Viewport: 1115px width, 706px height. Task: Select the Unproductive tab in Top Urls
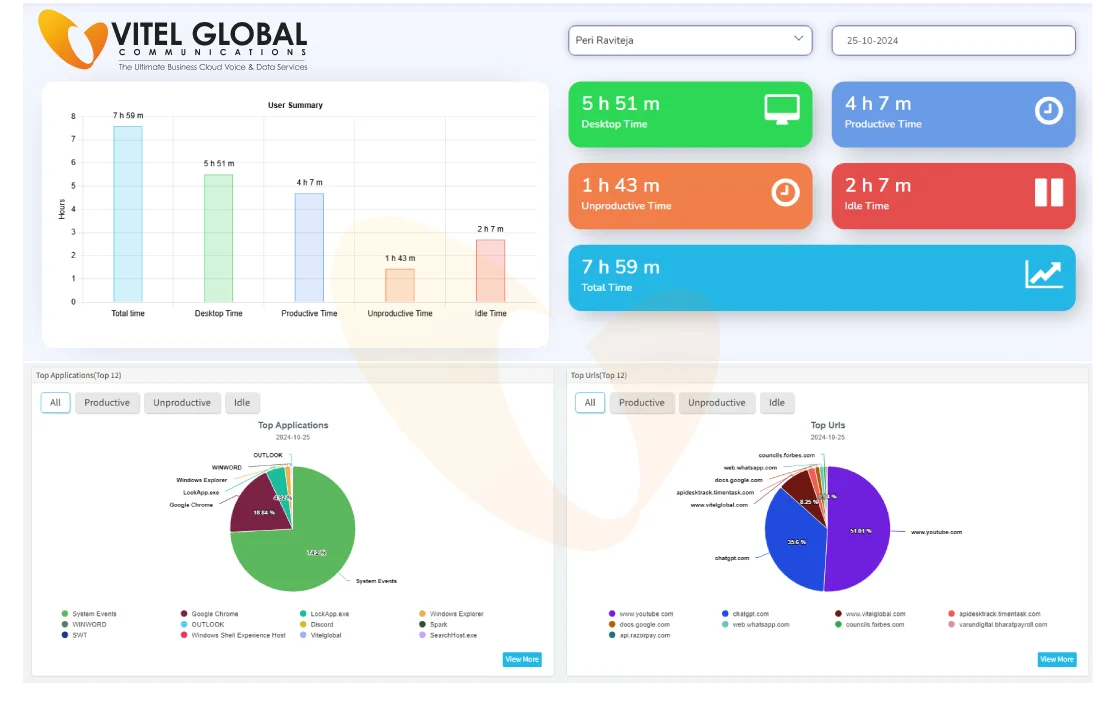[x=716, y=403]
